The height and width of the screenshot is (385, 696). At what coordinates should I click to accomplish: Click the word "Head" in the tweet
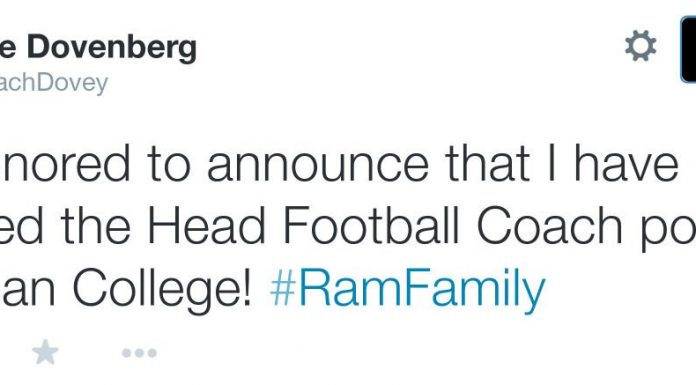(x=206, y=225)
